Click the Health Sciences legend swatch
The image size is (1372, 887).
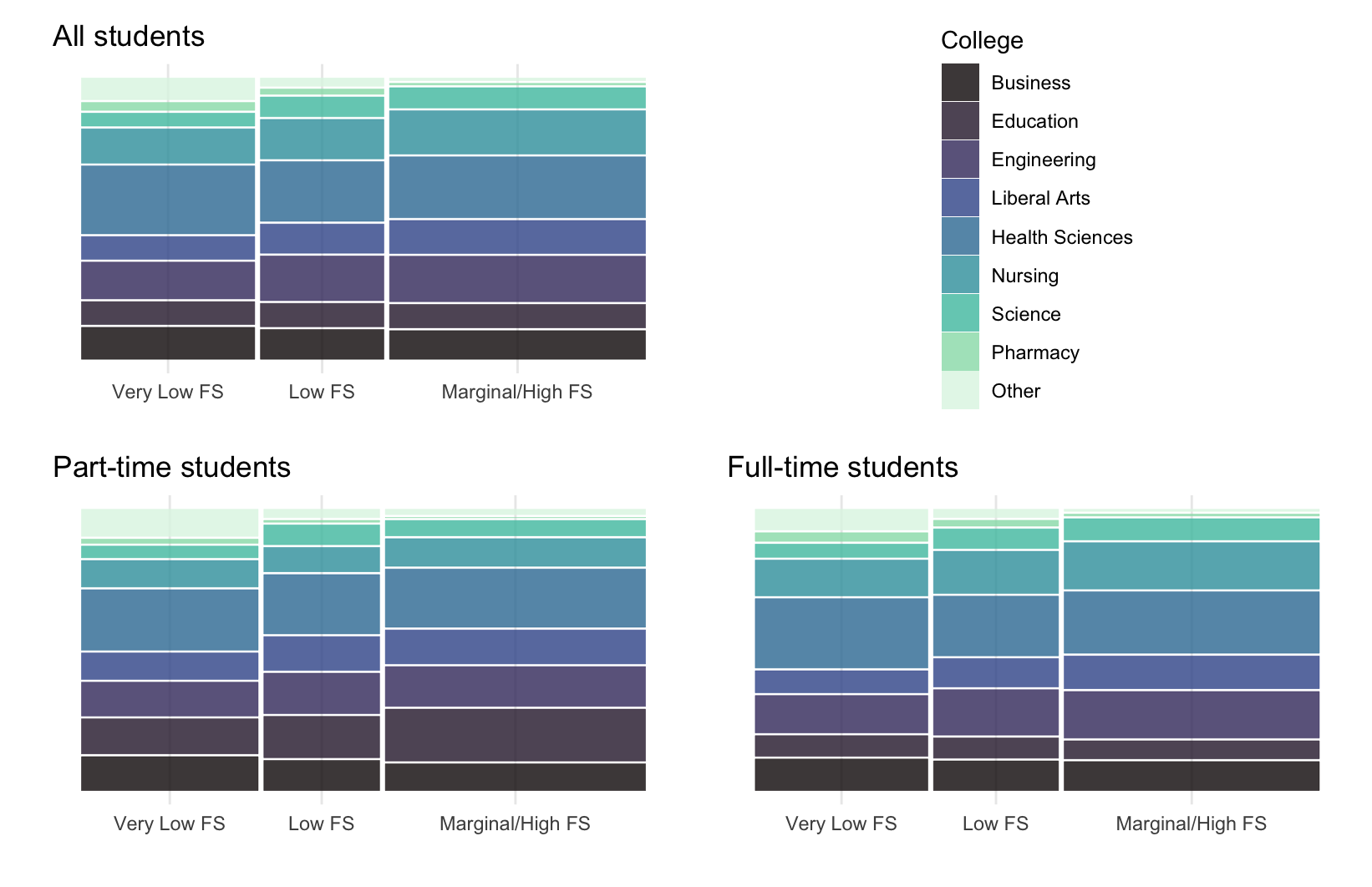[960, 236]
